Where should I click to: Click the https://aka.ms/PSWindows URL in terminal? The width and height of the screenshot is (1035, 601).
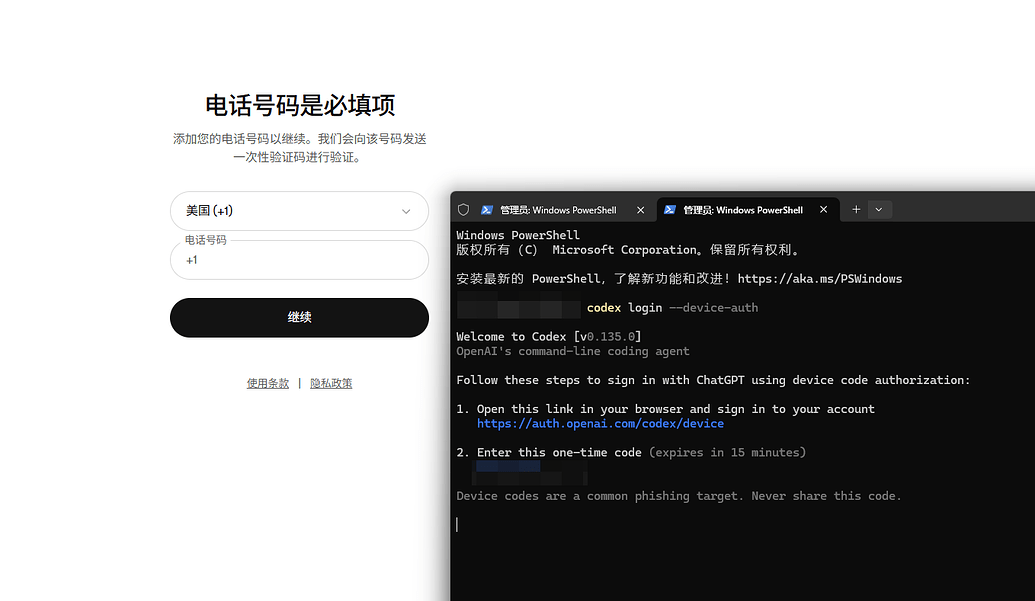820,278
